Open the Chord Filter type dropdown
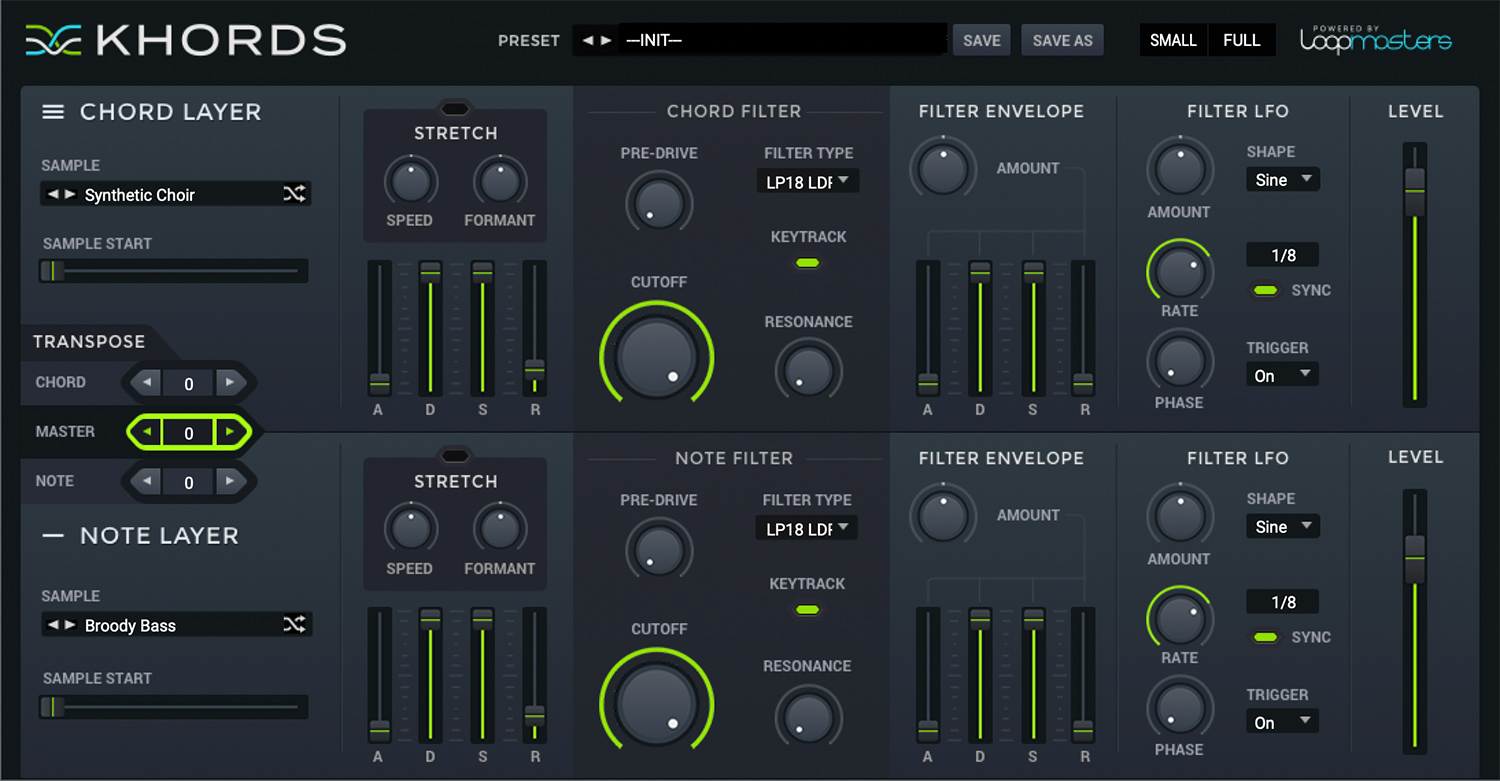This screenshot has height=781, width=1500. click(x=807, y=181)
